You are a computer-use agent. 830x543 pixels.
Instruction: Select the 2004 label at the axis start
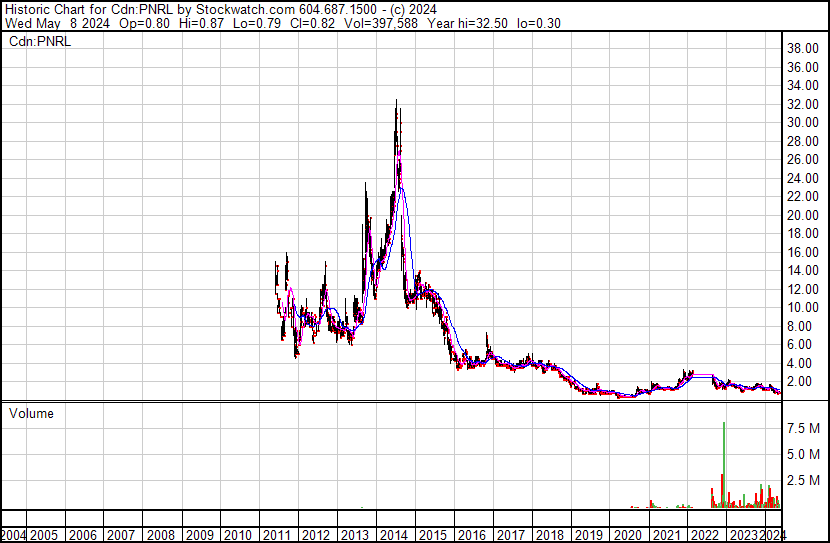(13, 534)
